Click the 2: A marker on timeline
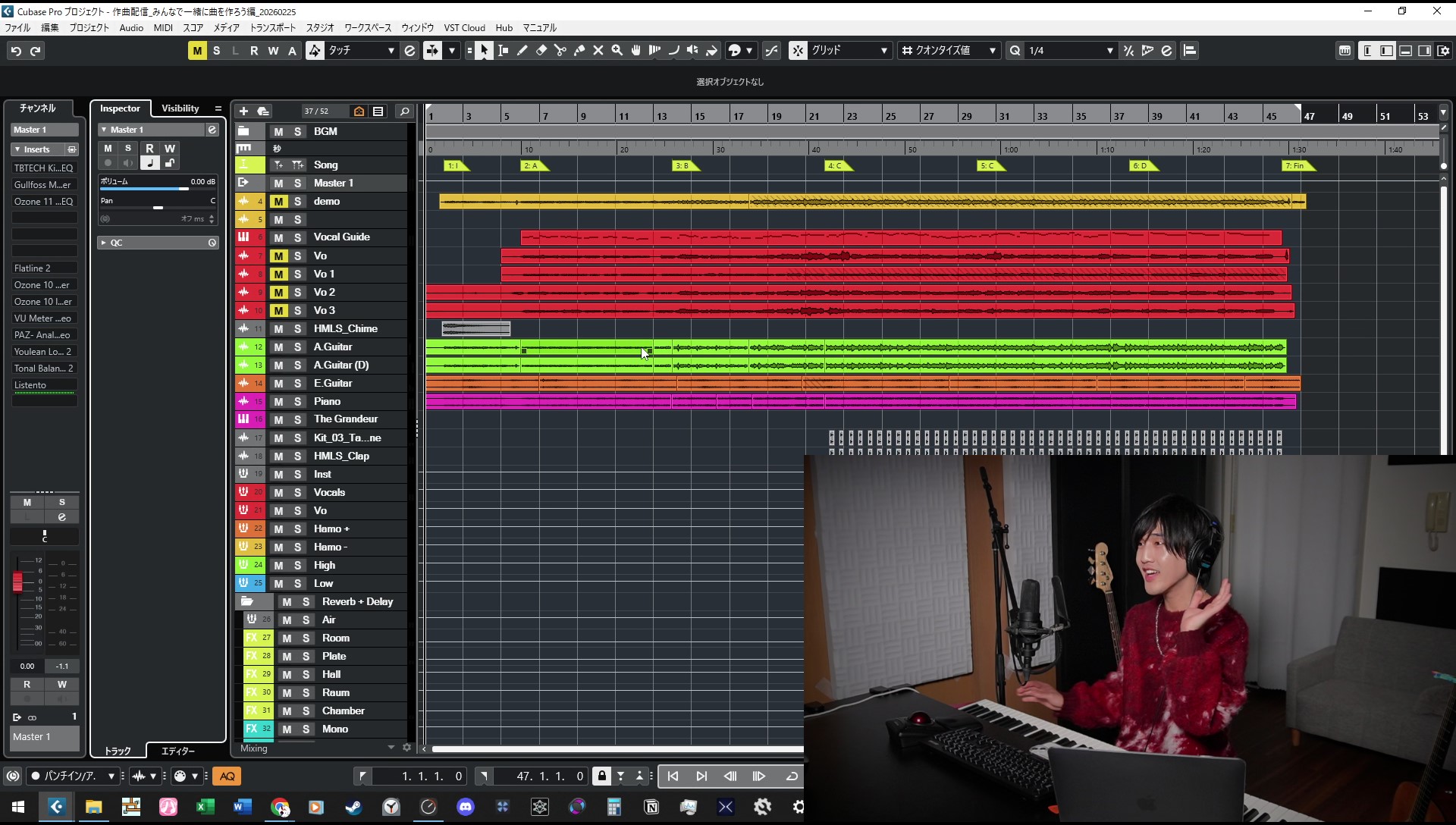 (531, 166)
